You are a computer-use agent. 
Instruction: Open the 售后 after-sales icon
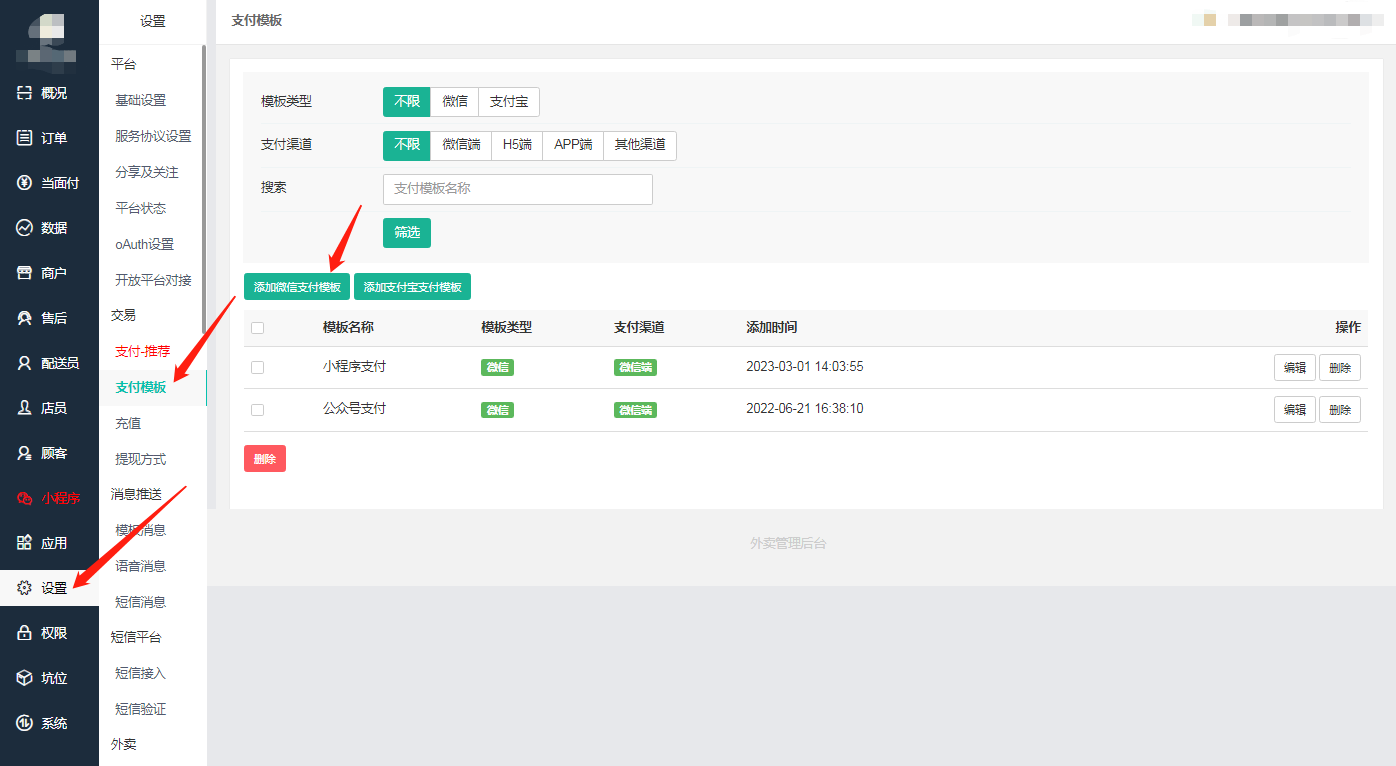[25, 318]
